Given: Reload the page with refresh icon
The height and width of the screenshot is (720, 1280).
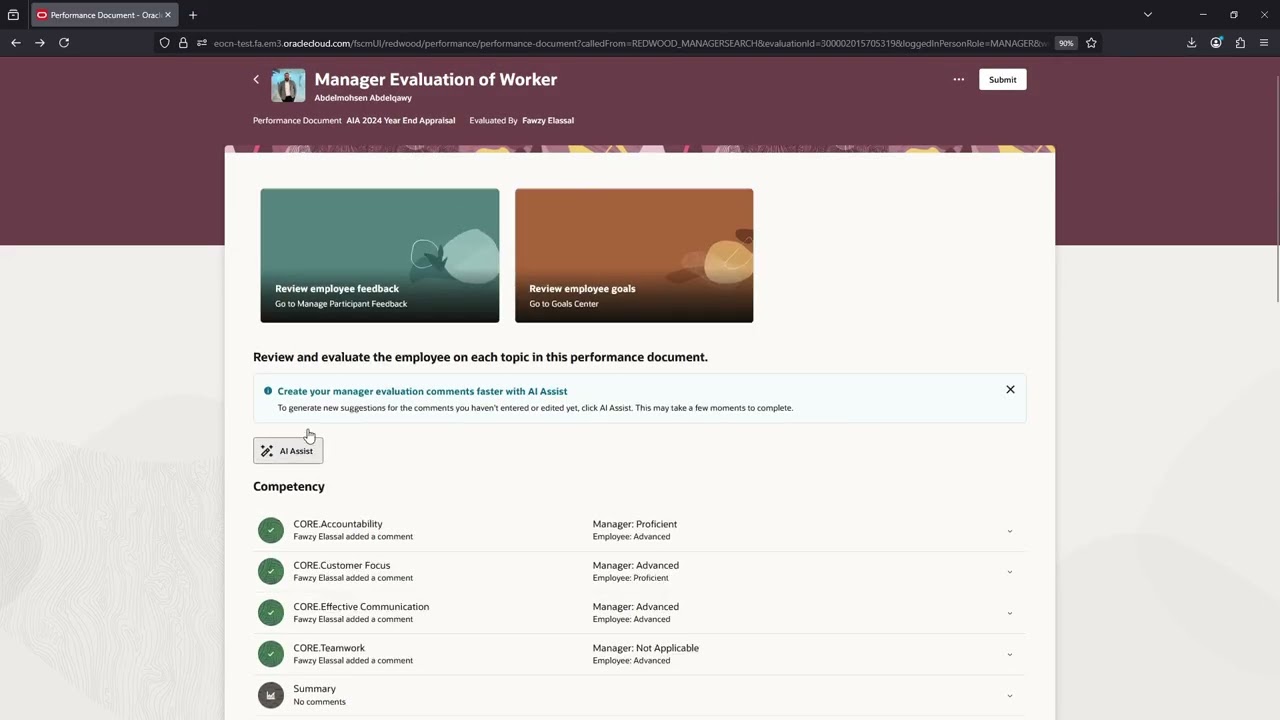Looking at the screenshot, I should pos(64,43).
